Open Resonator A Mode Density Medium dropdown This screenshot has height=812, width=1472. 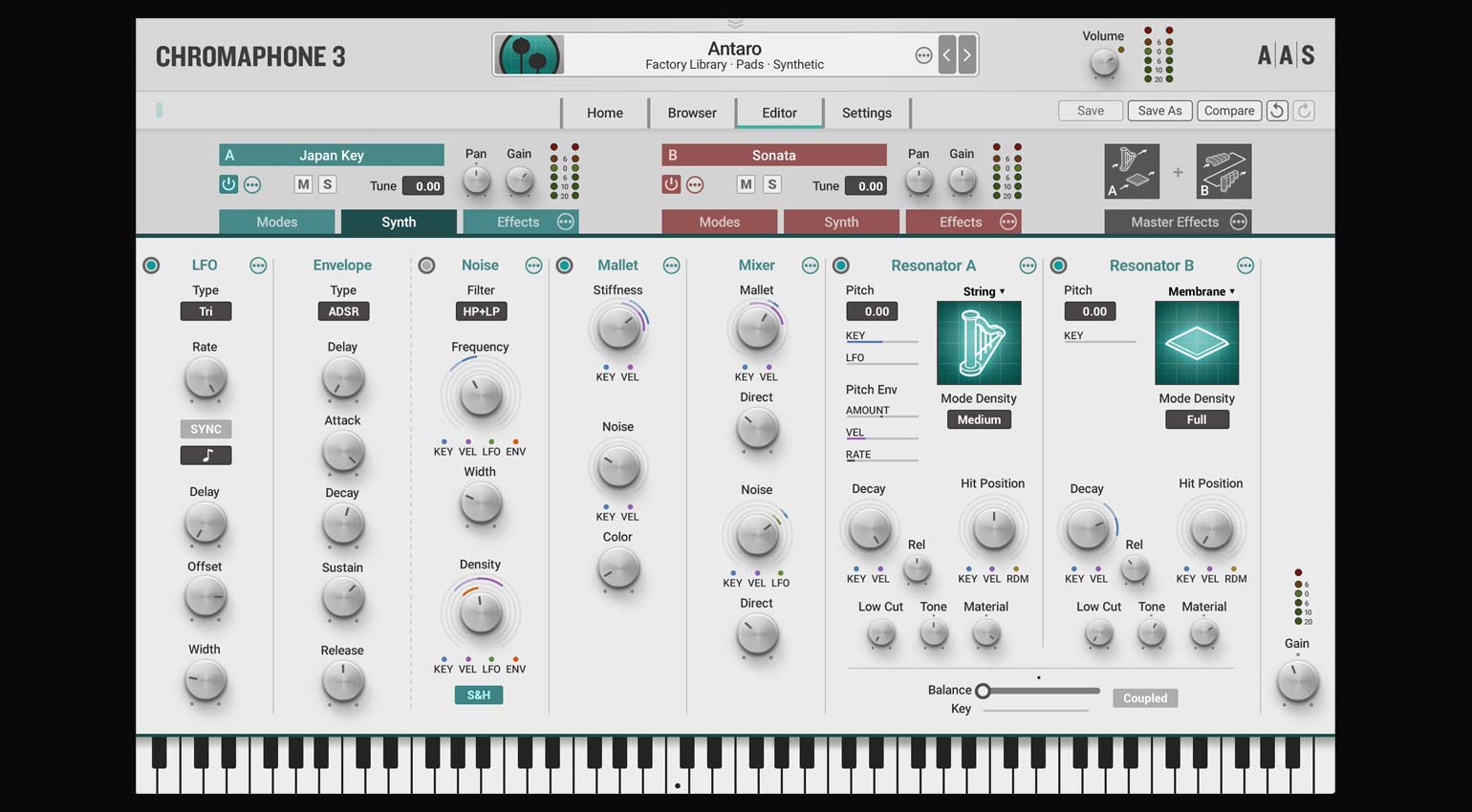coord(979,419)
